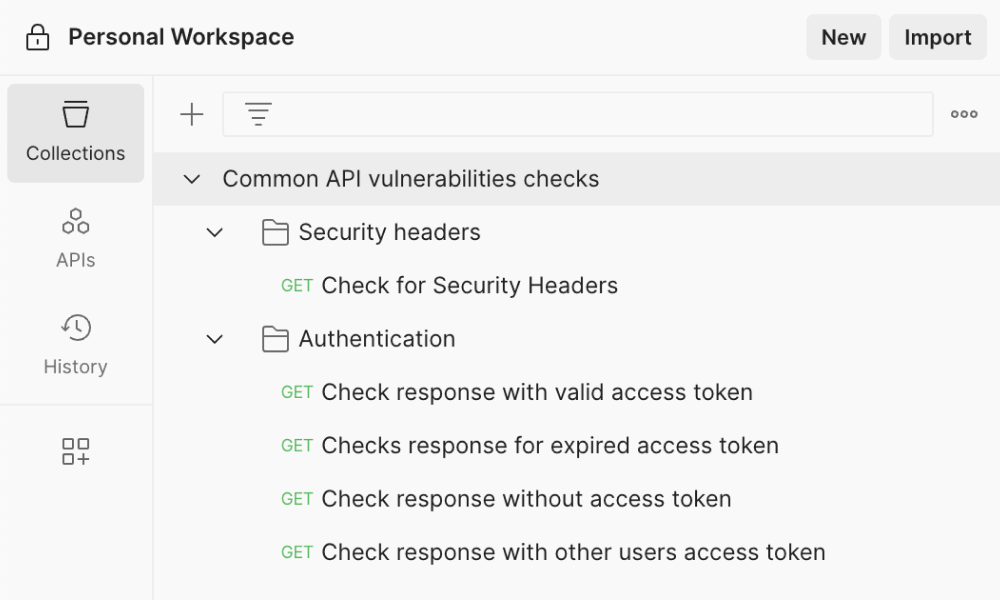Image resolution: width=1000 pixels, height=600 pixels.
Task: Click the filter lines icon in search
Action: coord(258,115)
